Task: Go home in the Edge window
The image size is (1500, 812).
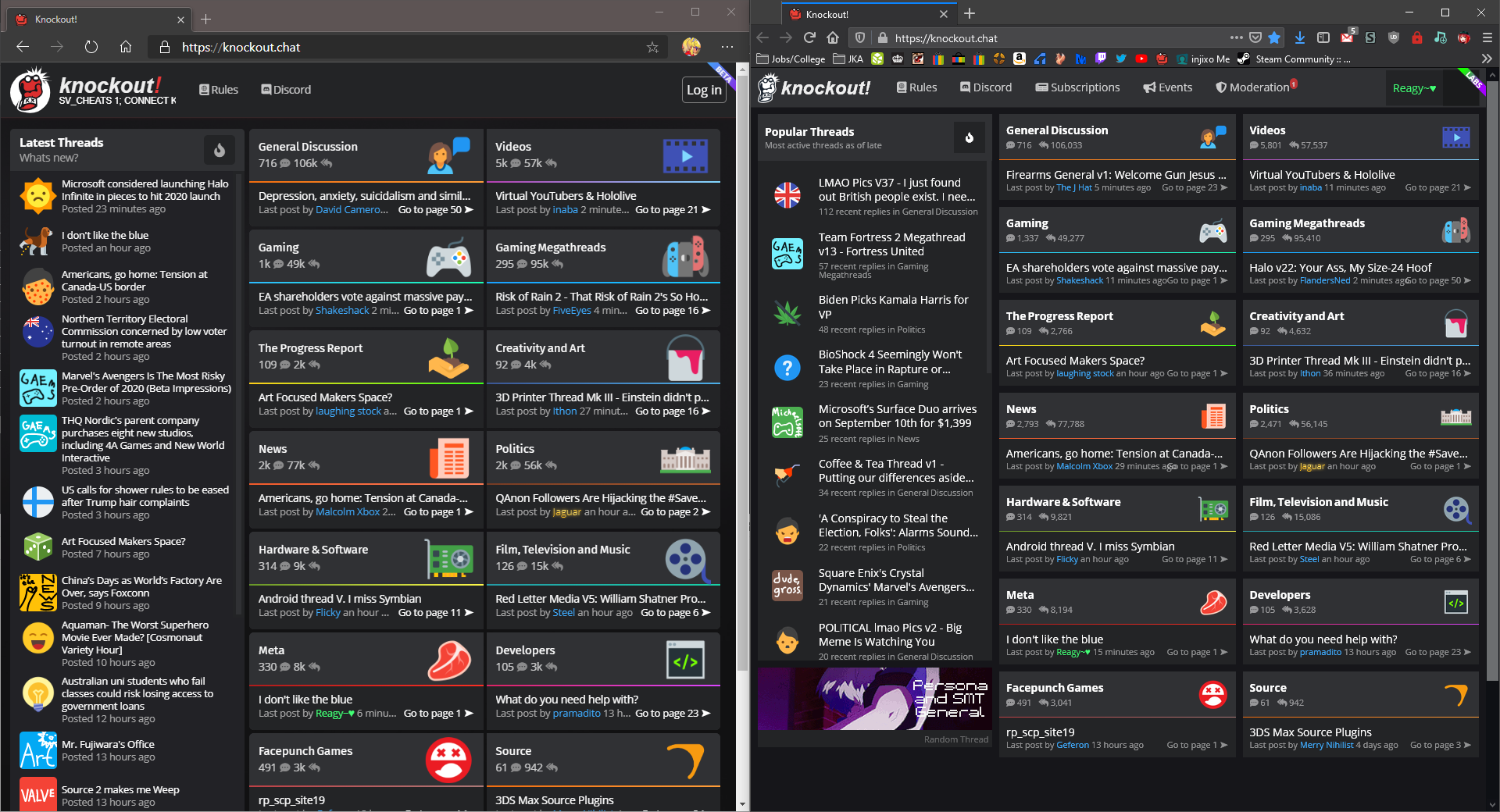Action: tap(126, 47)
